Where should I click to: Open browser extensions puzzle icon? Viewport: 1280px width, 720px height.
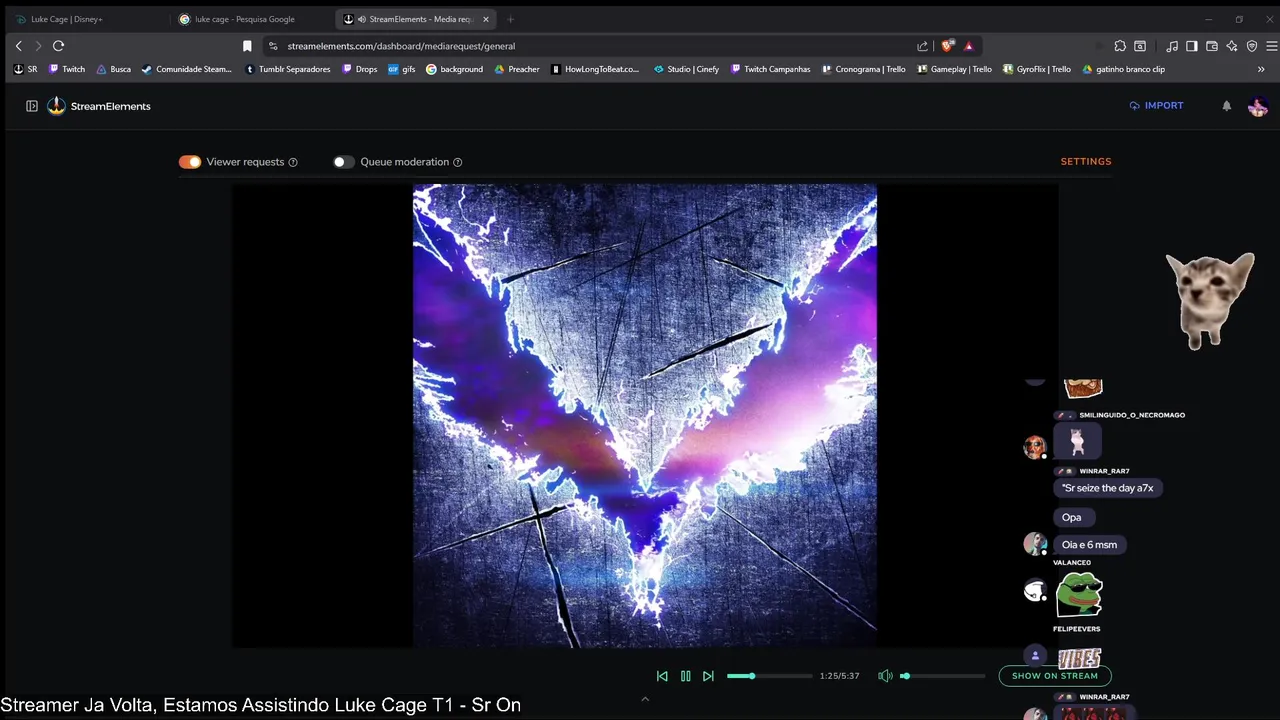tap(1120, 46)
